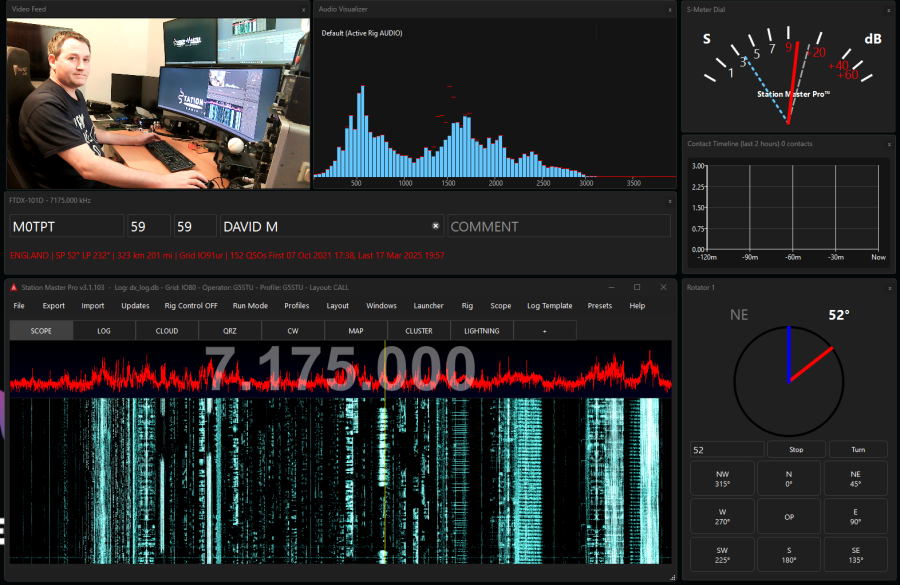The width and height of the screenshot is (900, 585).
Task: Switch to the MAP tab
Action: (x=356, y=331)
